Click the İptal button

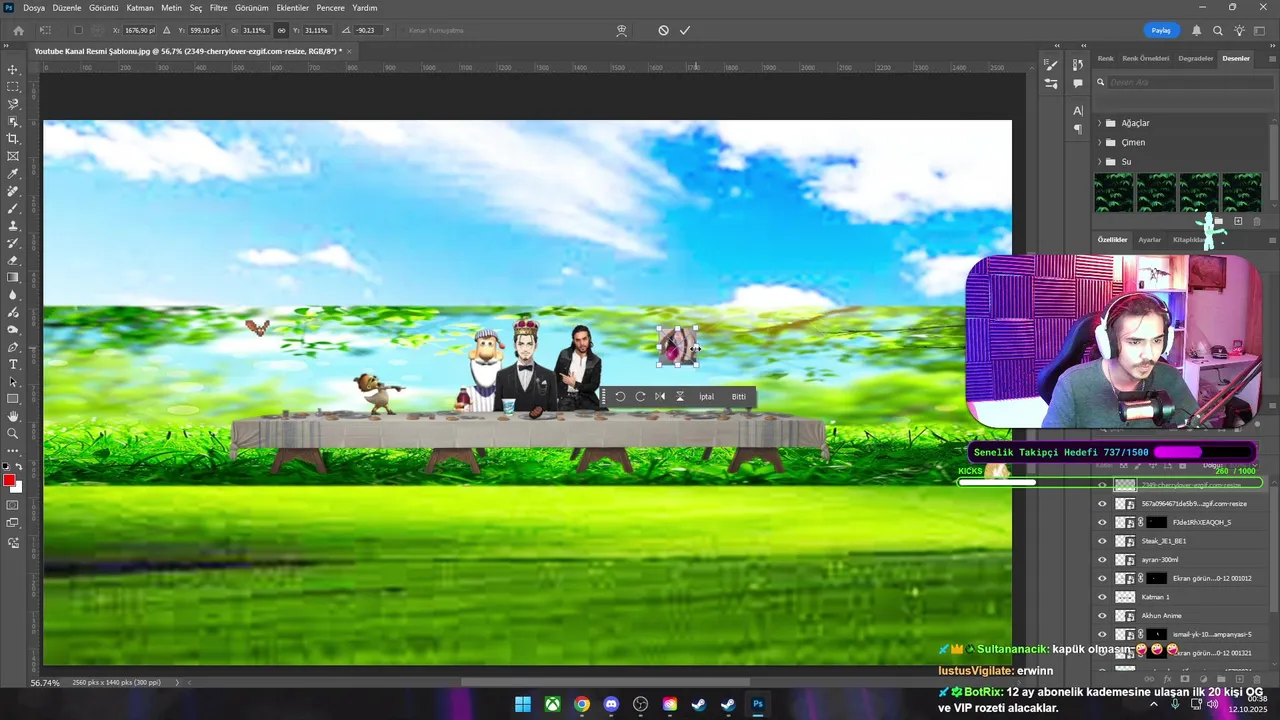point(707,396)
